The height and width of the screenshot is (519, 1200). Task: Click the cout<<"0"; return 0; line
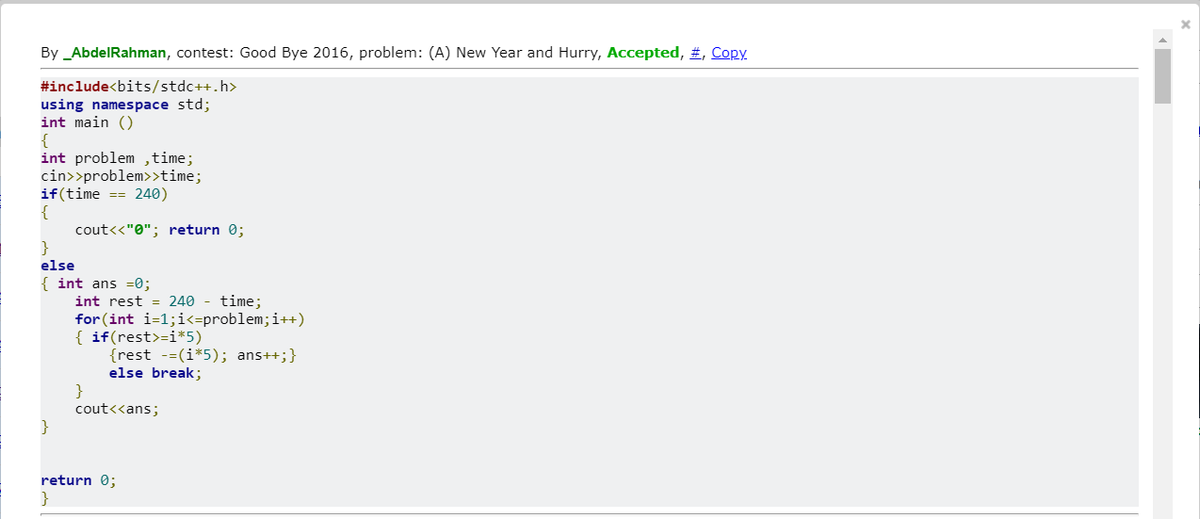[160, 230]
